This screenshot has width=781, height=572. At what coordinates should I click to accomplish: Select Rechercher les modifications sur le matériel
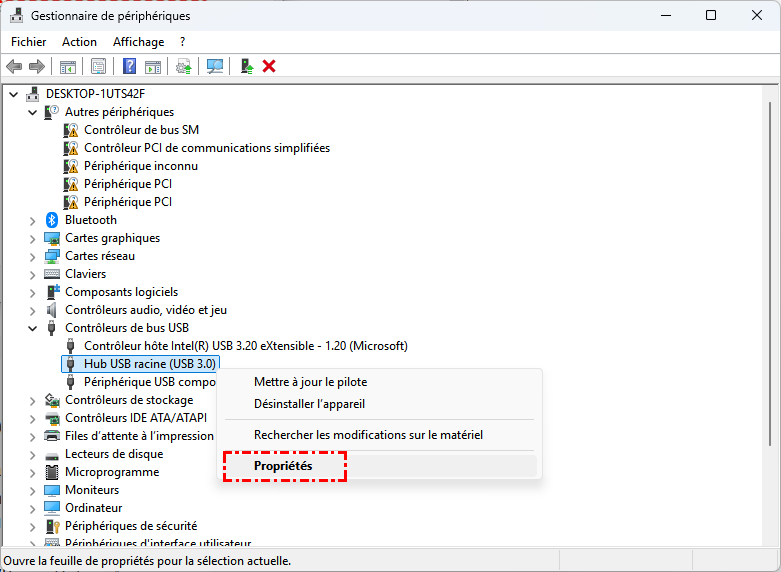pyautogui.click(x=368, y=435)
